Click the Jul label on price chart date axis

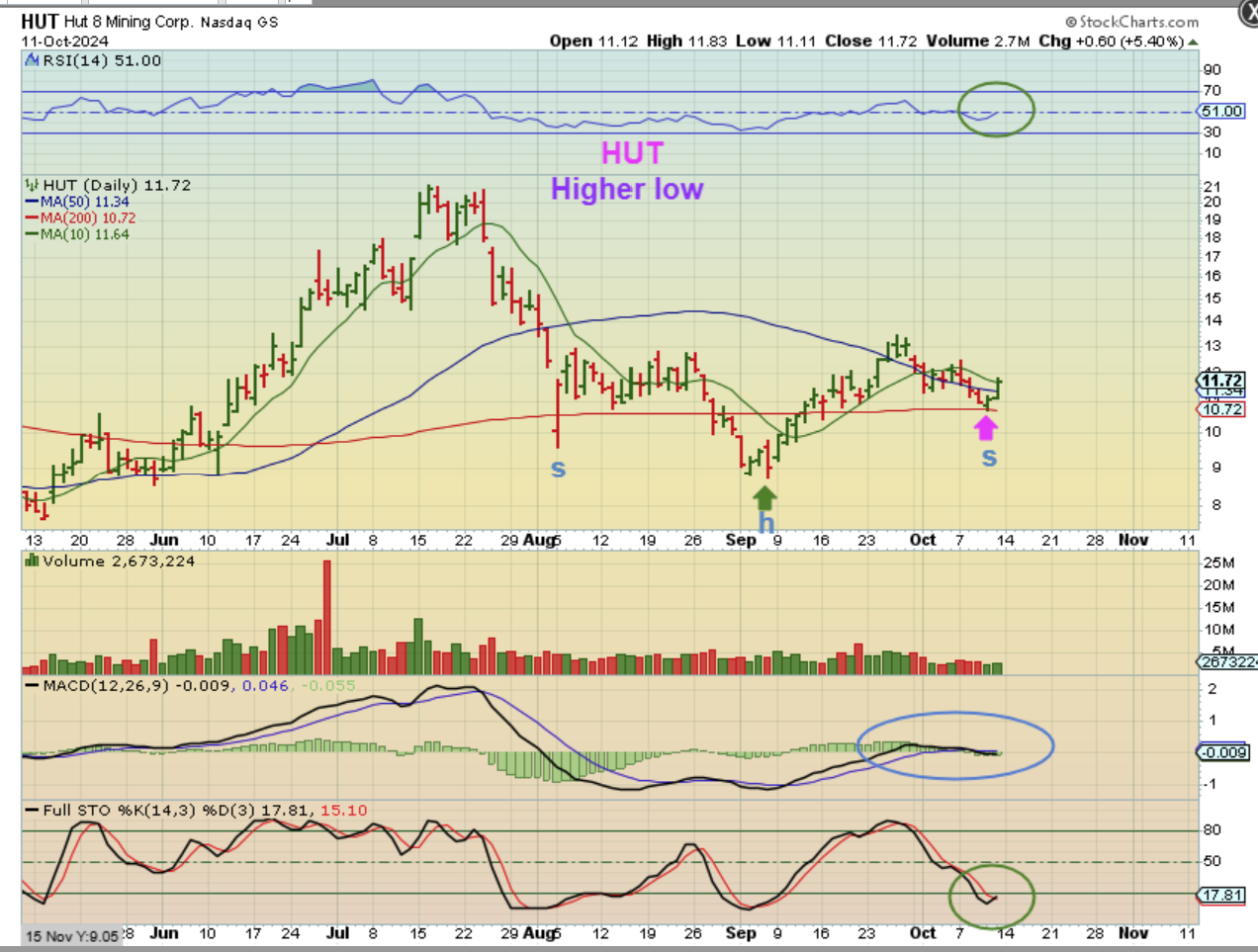338,540
